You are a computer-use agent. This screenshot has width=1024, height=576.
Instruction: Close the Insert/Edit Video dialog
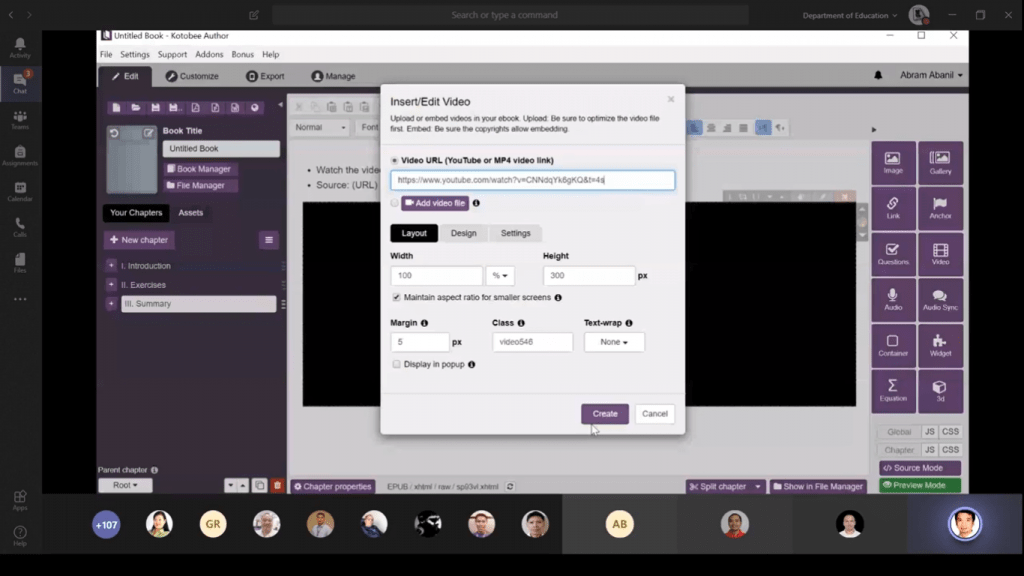coord(671,99)
